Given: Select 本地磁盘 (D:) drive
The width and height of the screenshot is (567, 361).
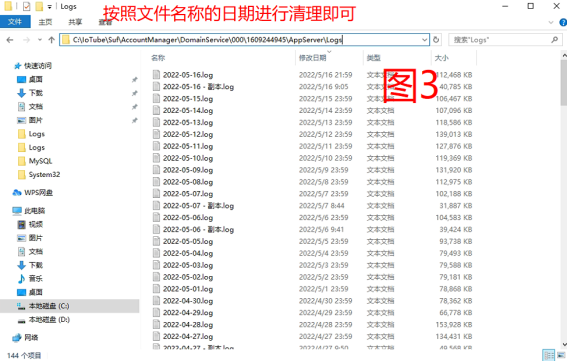Looking at the screenshot, I should click(49, 320).
